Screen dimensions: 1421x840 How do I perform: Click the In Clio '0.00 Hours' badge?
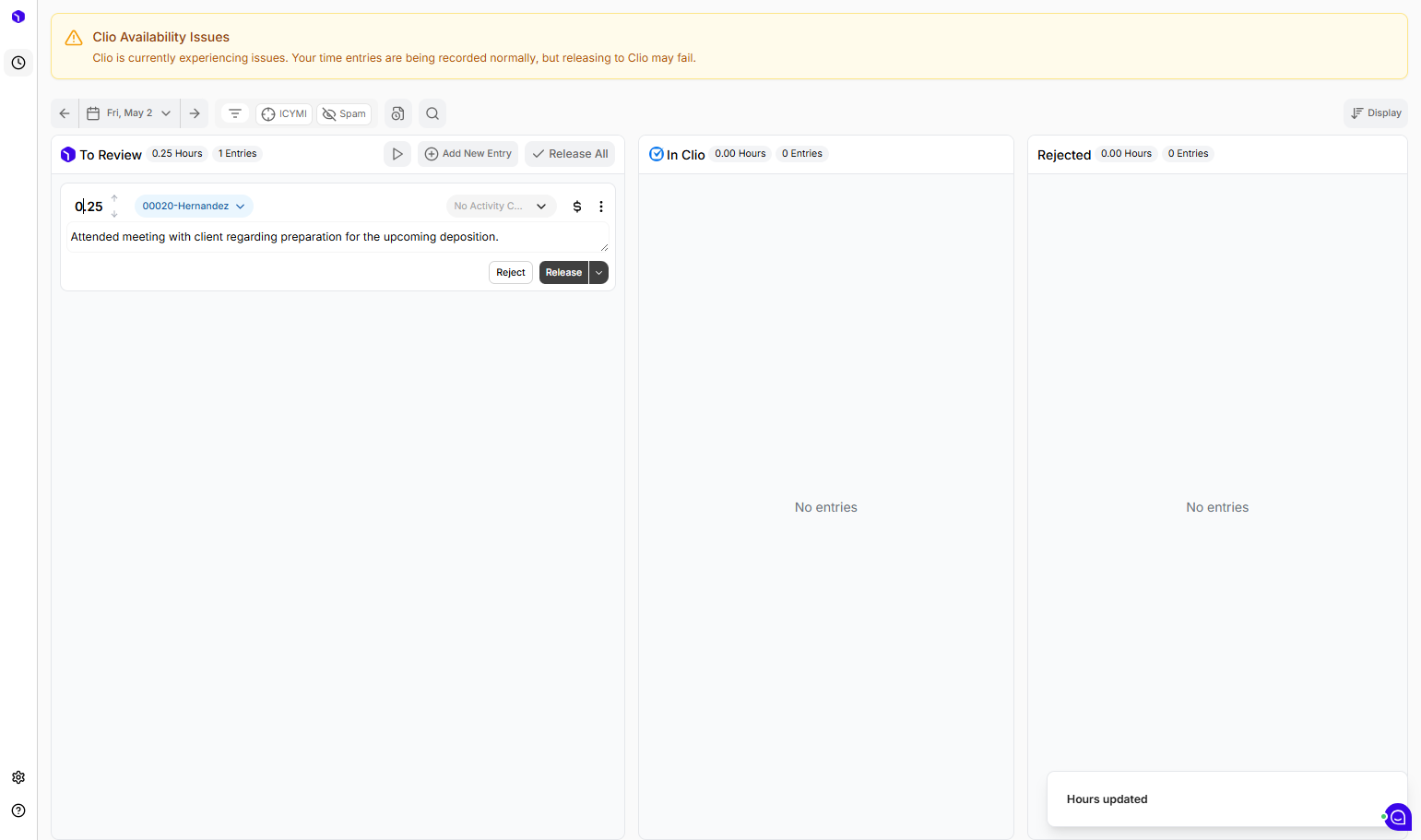point(740,154)
